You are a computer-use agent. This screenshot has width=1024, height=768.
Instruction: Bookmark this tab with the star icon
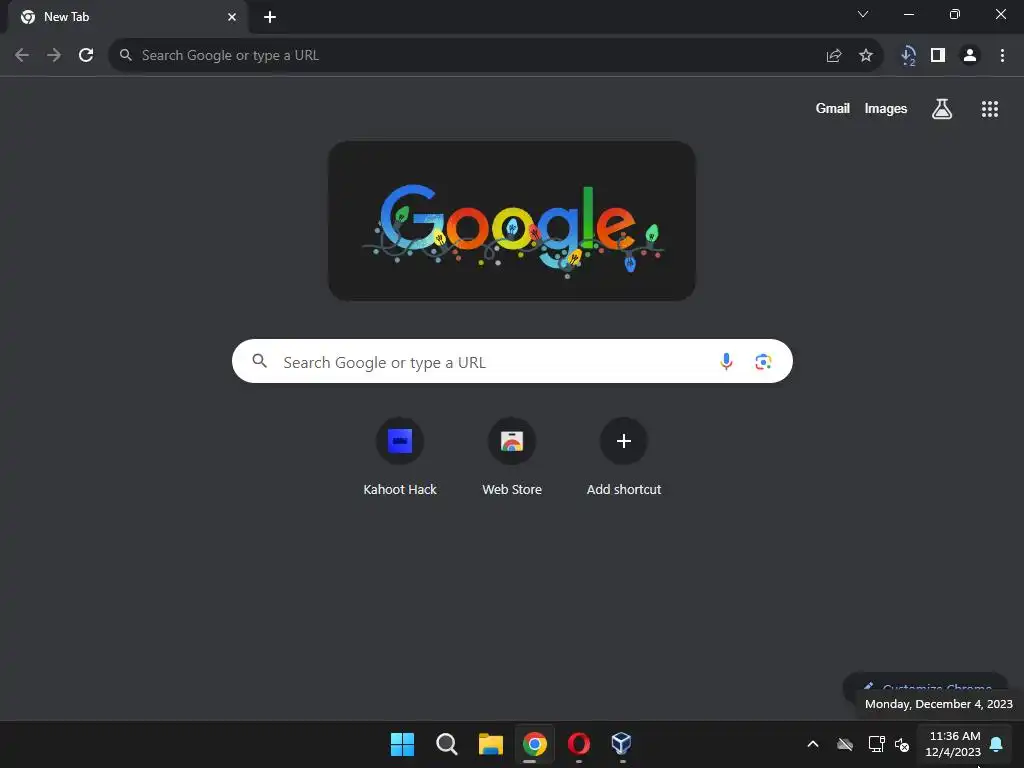866,56
